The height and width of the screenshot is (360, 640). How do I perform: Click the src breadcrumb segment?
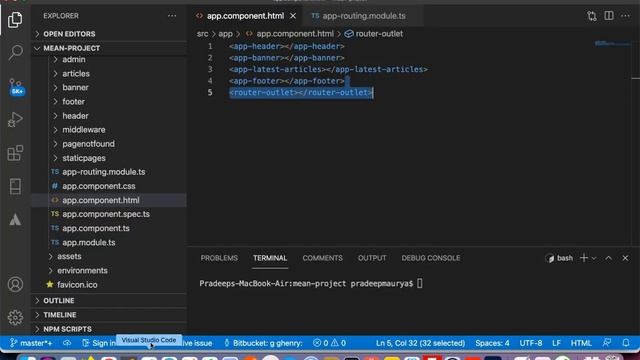pos(202,34)
